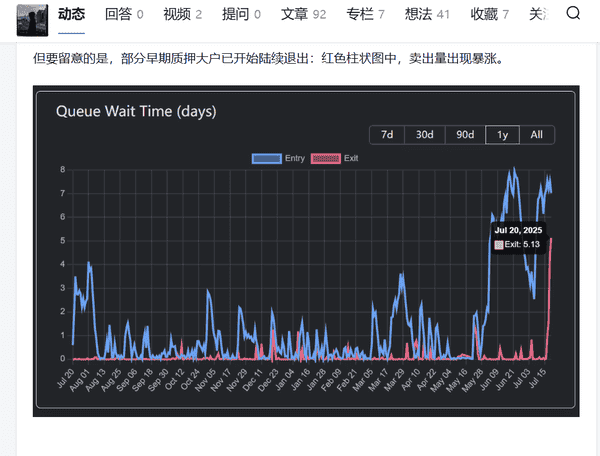The width and height of the screenshot is (600, 456).
Task: Toggle the blue Entry legend series
Action: [x=278, y=158]
